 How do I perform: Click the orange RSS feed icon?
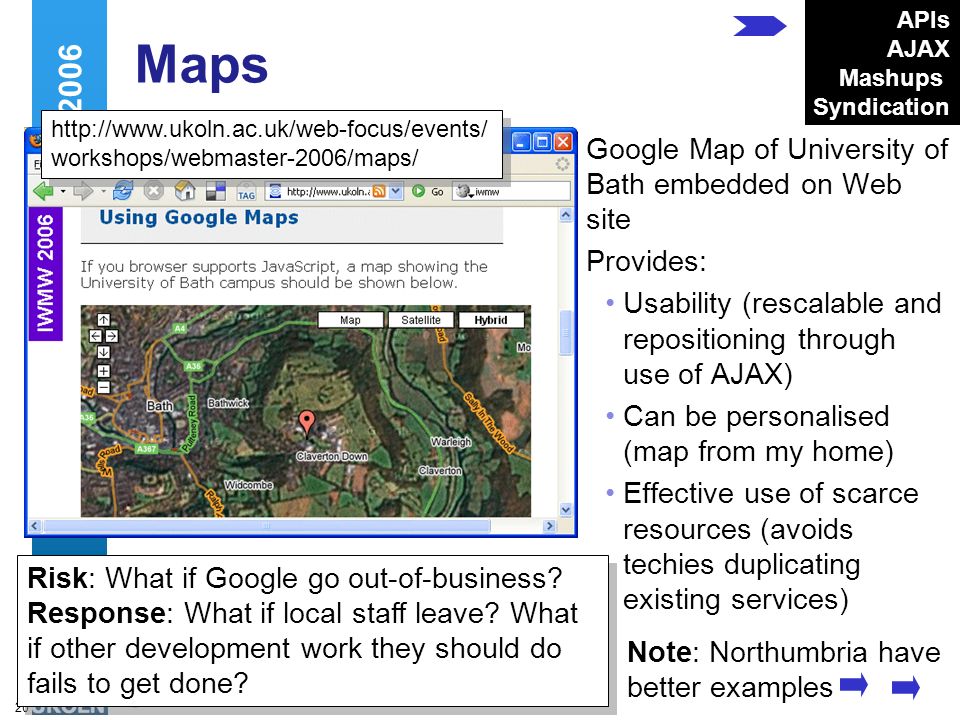coord(379,192)
